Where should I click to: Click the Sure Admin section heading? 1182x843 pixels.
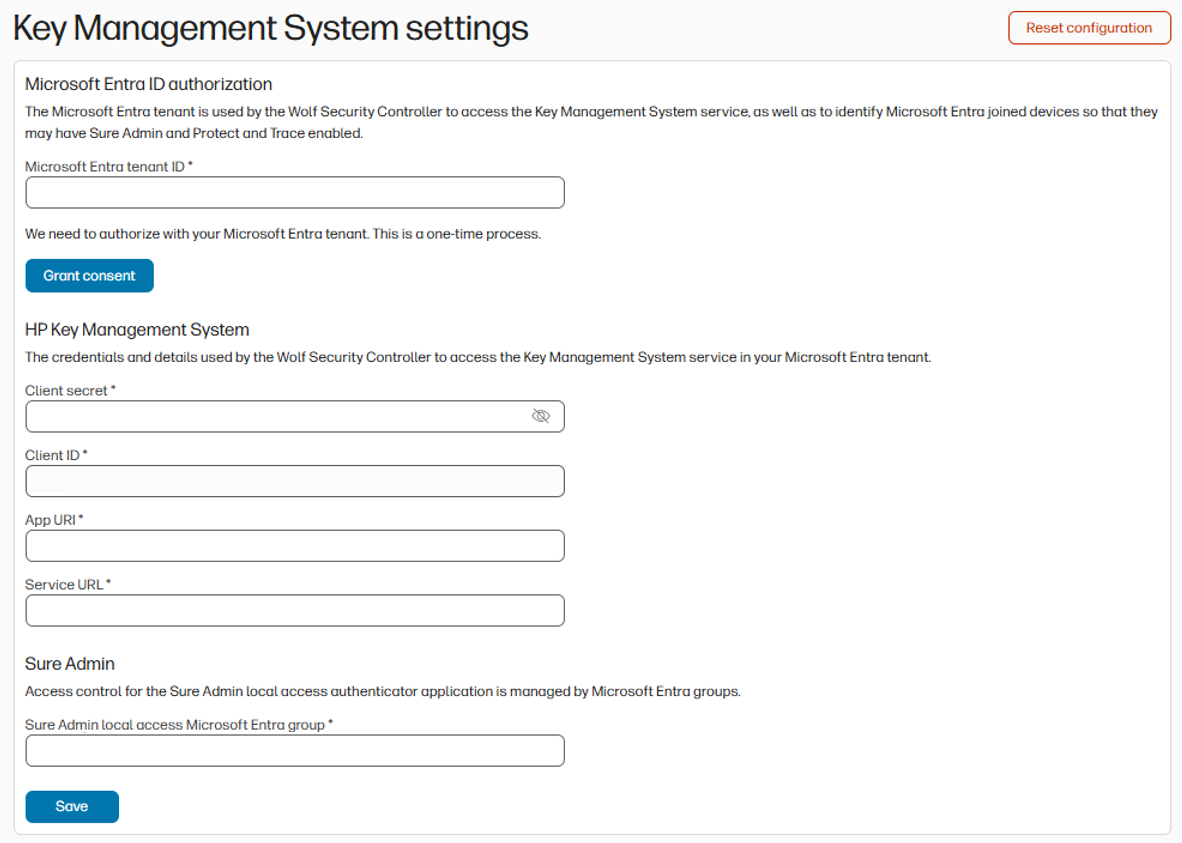69,663
